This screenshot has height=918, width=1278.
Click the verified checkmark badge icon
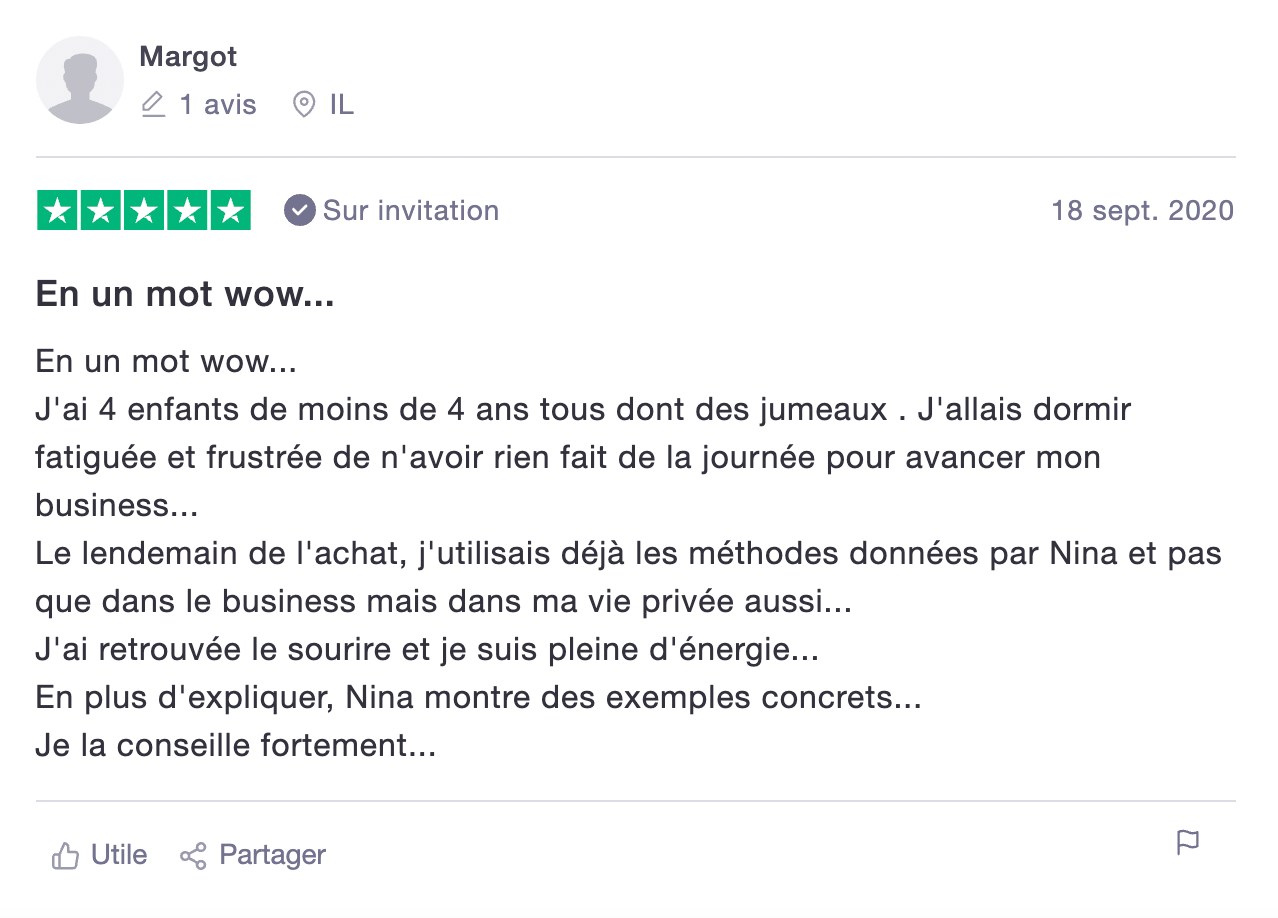(x=299, y=210)
